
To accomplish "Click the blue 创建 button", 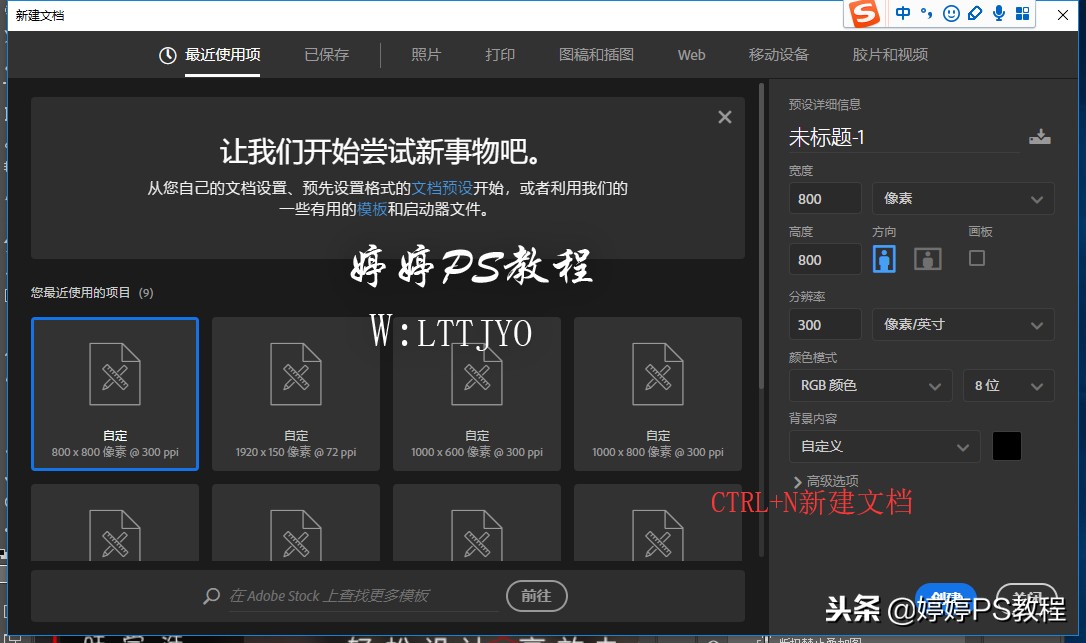I will 946,597.
